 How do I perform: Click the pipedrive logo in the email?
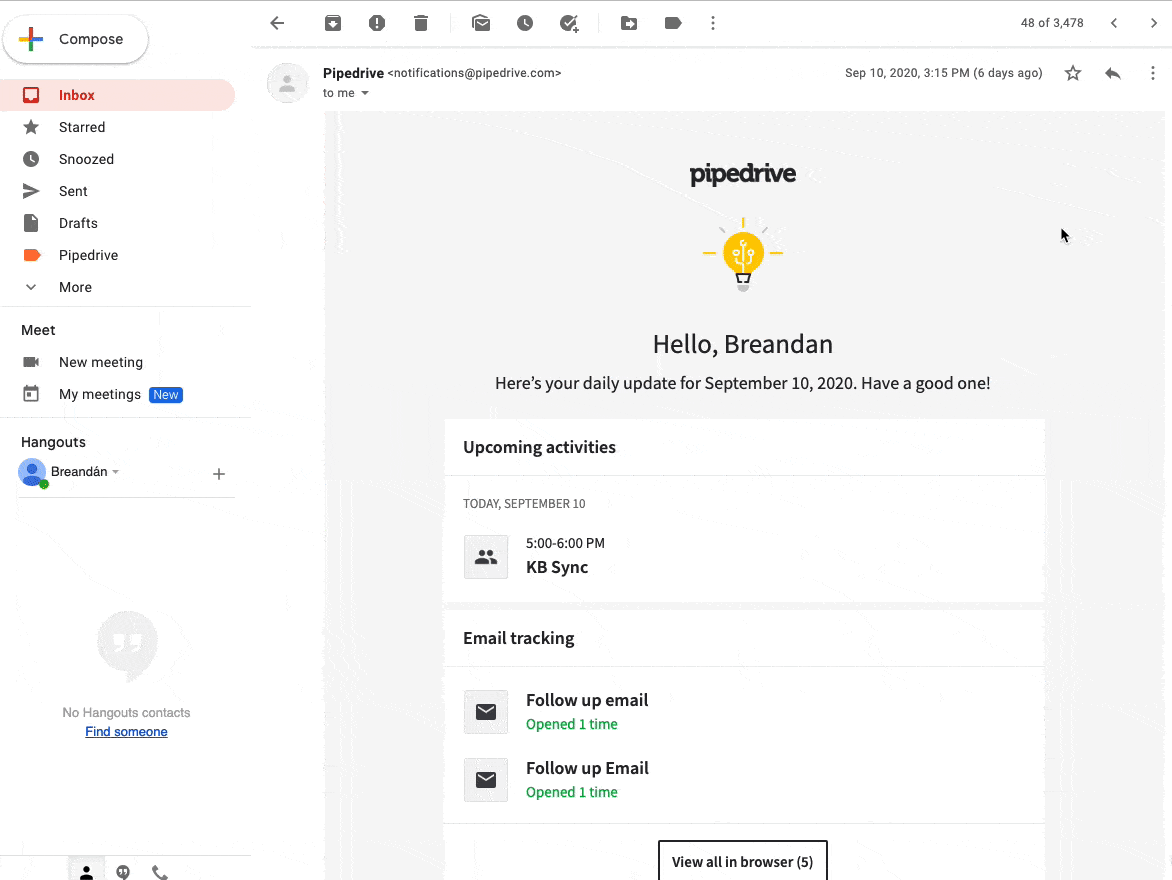click(743, 174)
